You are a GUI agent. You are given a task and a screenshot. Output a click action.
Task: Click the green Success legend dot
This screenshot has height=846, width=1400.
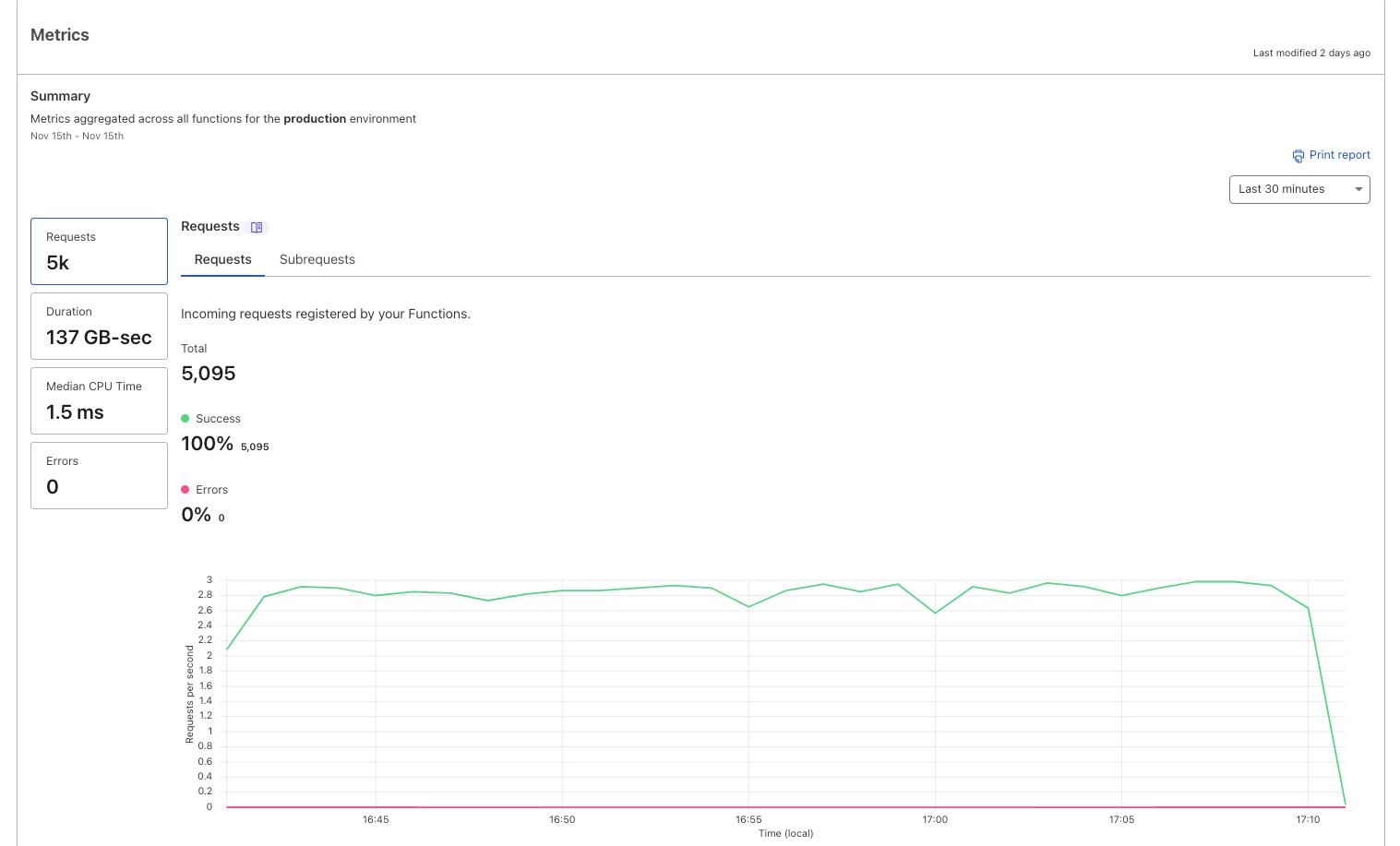(185, 419)
